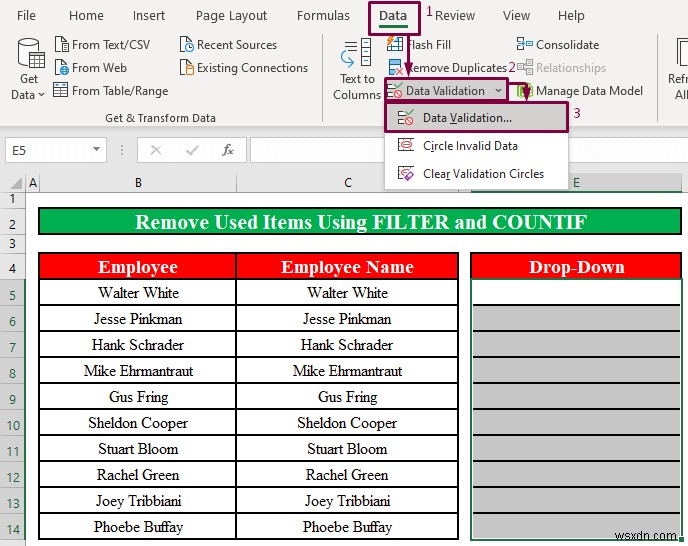Switch to the Home tab
Image resolution: width=688 pixels, height=546 pixels.
86,16
